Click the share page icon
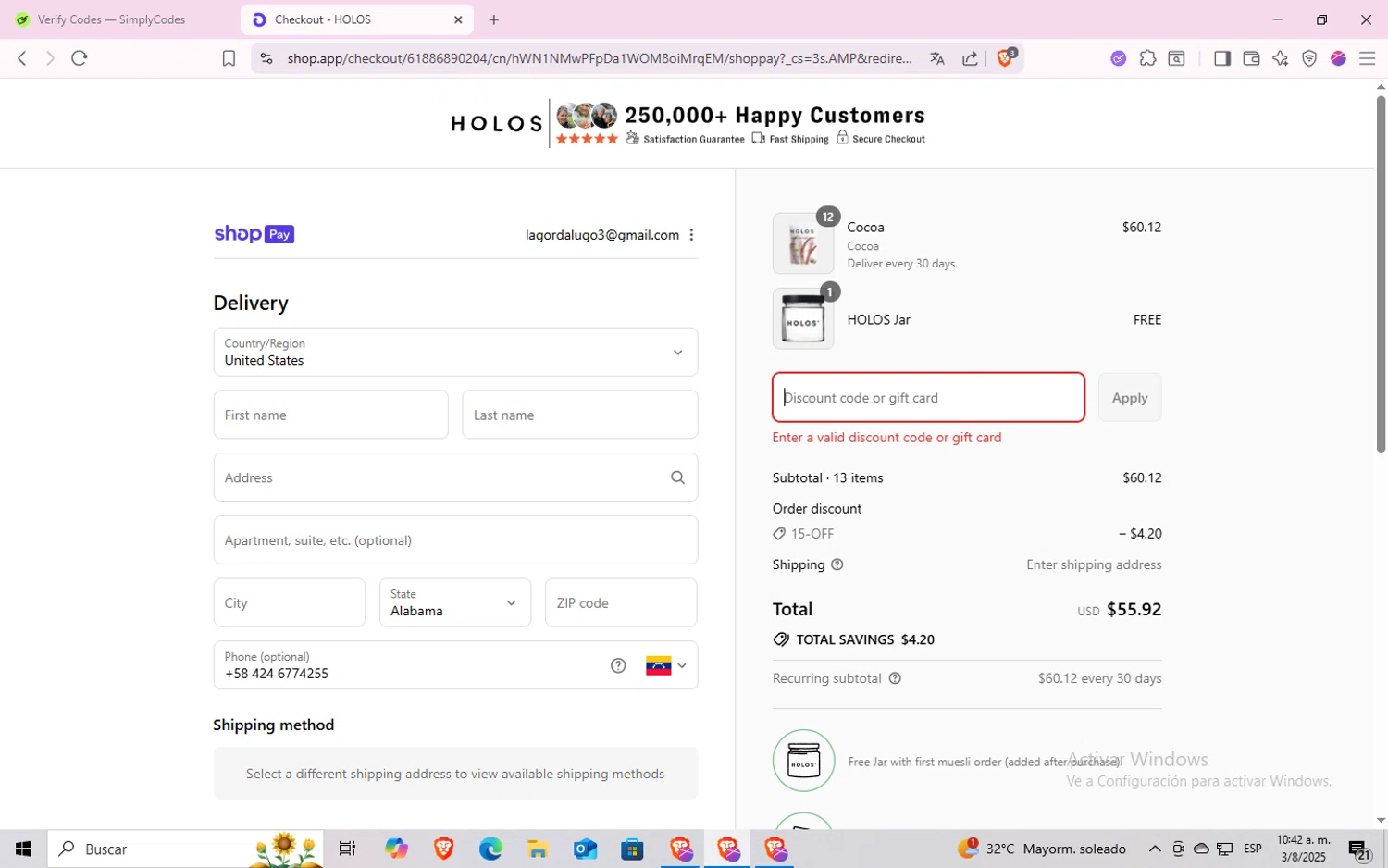1388x868 pixels. click(970, 58)
